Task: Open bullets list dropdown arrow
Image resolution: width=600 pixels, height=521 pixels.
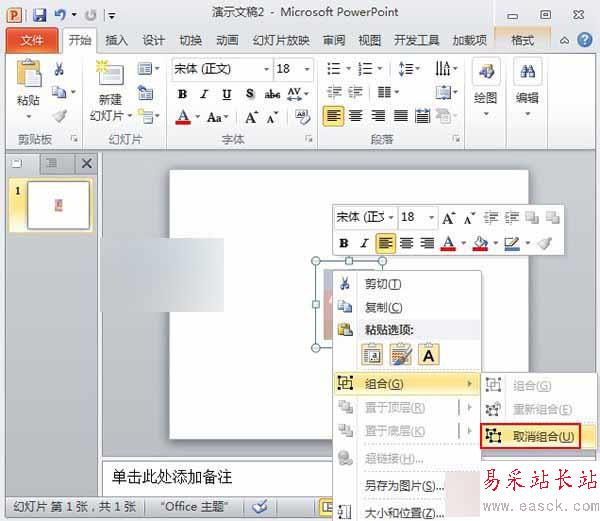Action: click(349, 69)
